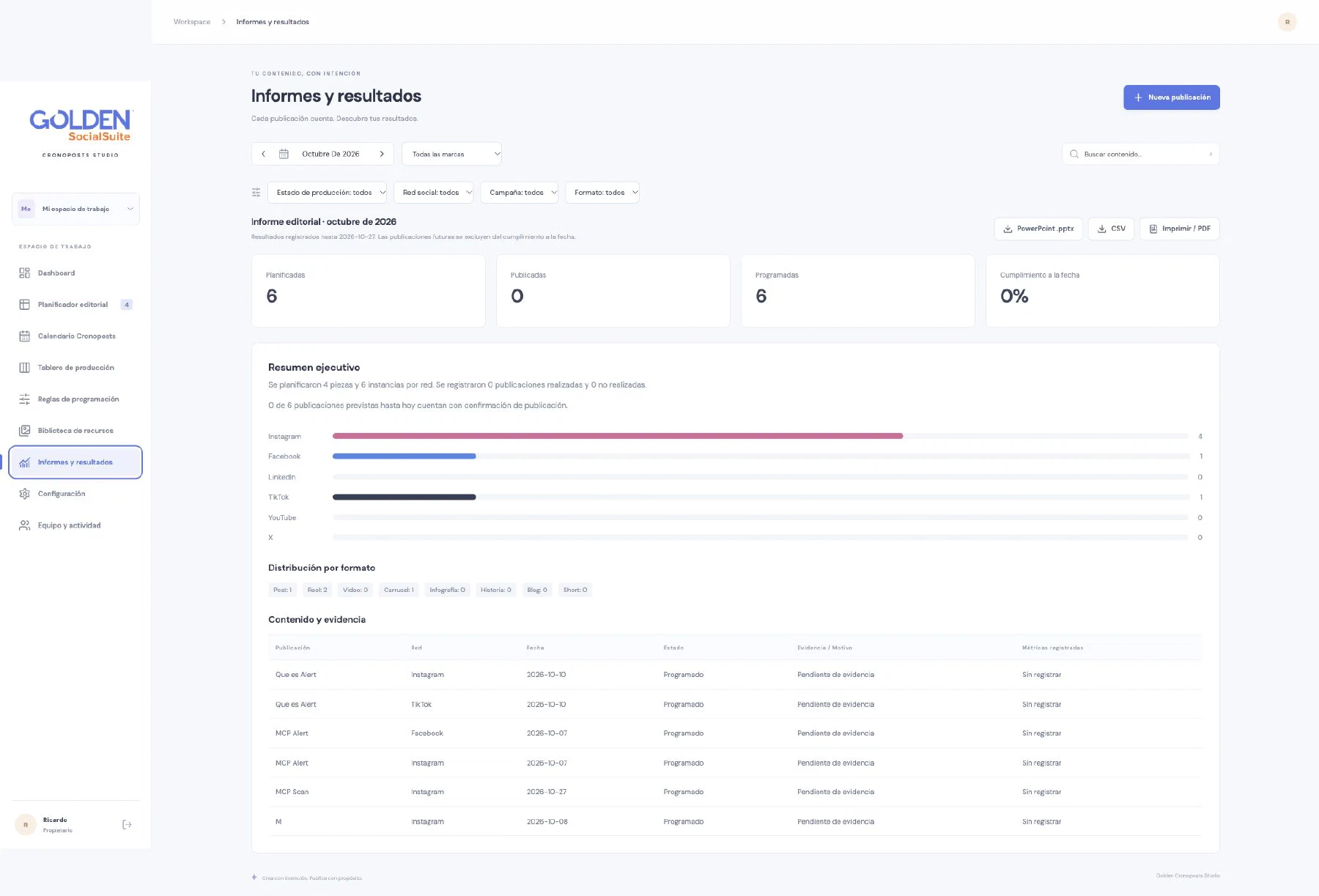This screenshot has height=896, width=1319.
Task: Open the calendar date picker icon
Action: pyautogui.click(x=284, y=154)
